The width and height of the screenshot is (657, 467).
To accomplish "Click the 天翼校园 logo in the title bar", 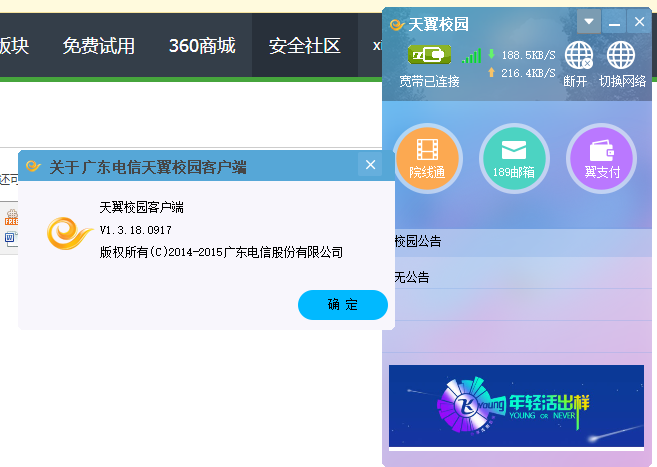I will pyautogui.click(x=396, y=25).
